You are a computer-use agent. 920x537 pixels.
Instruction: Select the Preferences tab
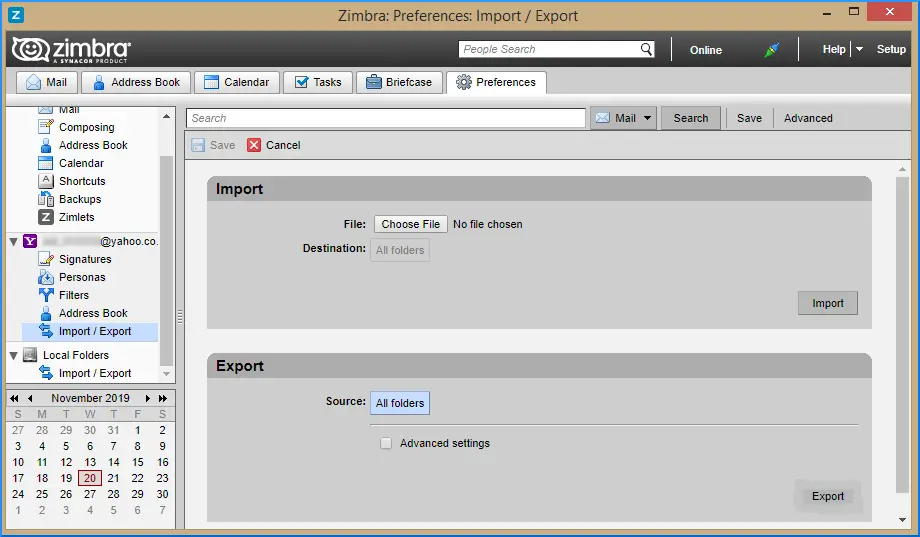[x=496, y=82]
